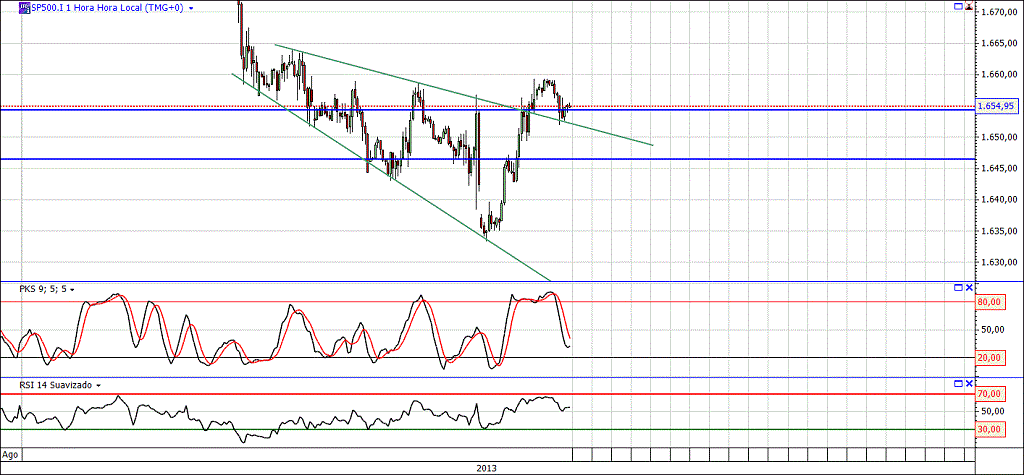1024x475 pixels.
Task: Close the PKS indicator panel
Action: click(969, 287)
